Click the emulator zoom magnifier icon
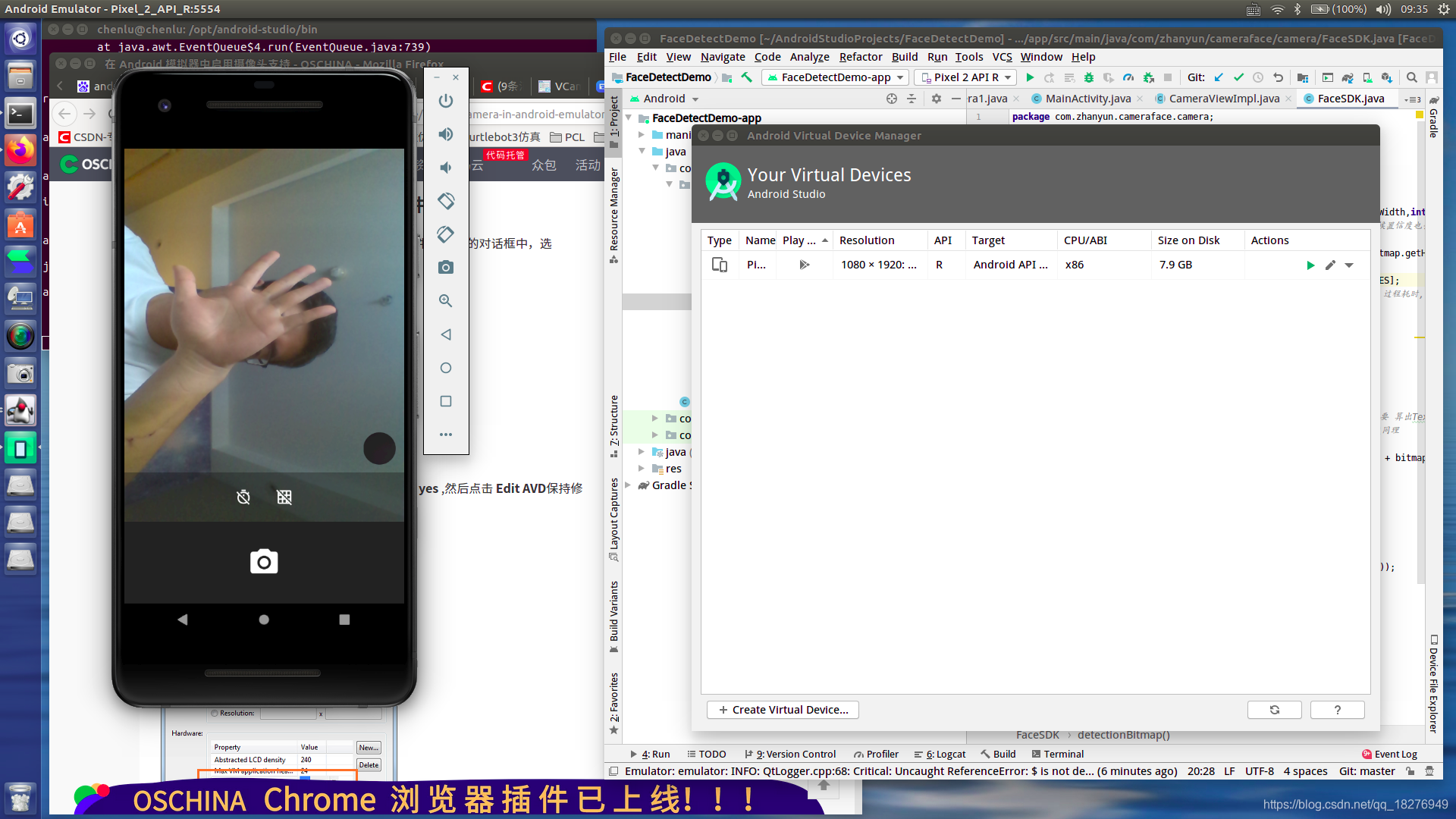Viewport: 1456px width, 819px height. pyautogui.click(x=446, y=301)
